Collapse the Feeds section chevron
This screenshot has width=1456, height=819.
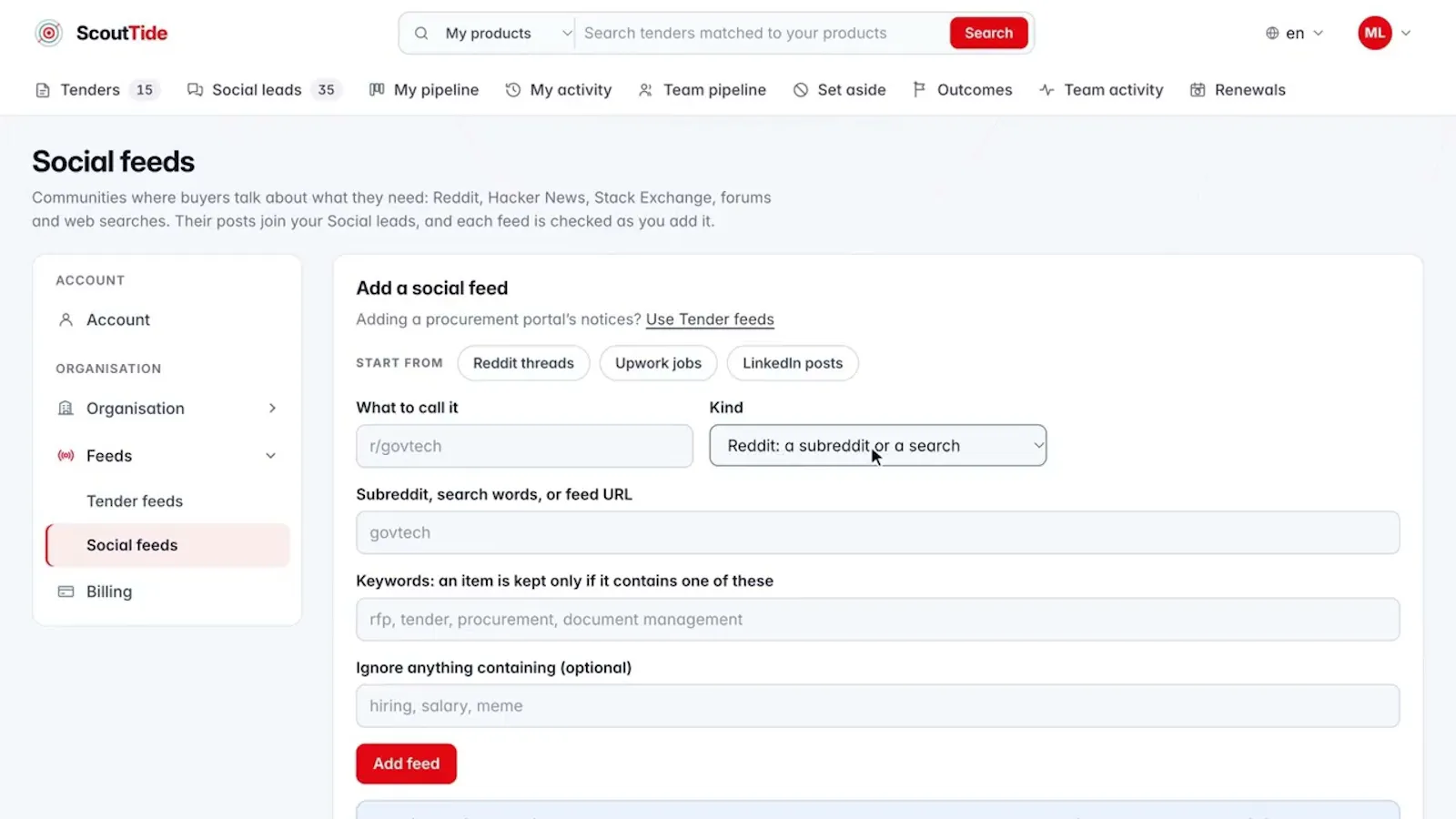click(270, 456)
